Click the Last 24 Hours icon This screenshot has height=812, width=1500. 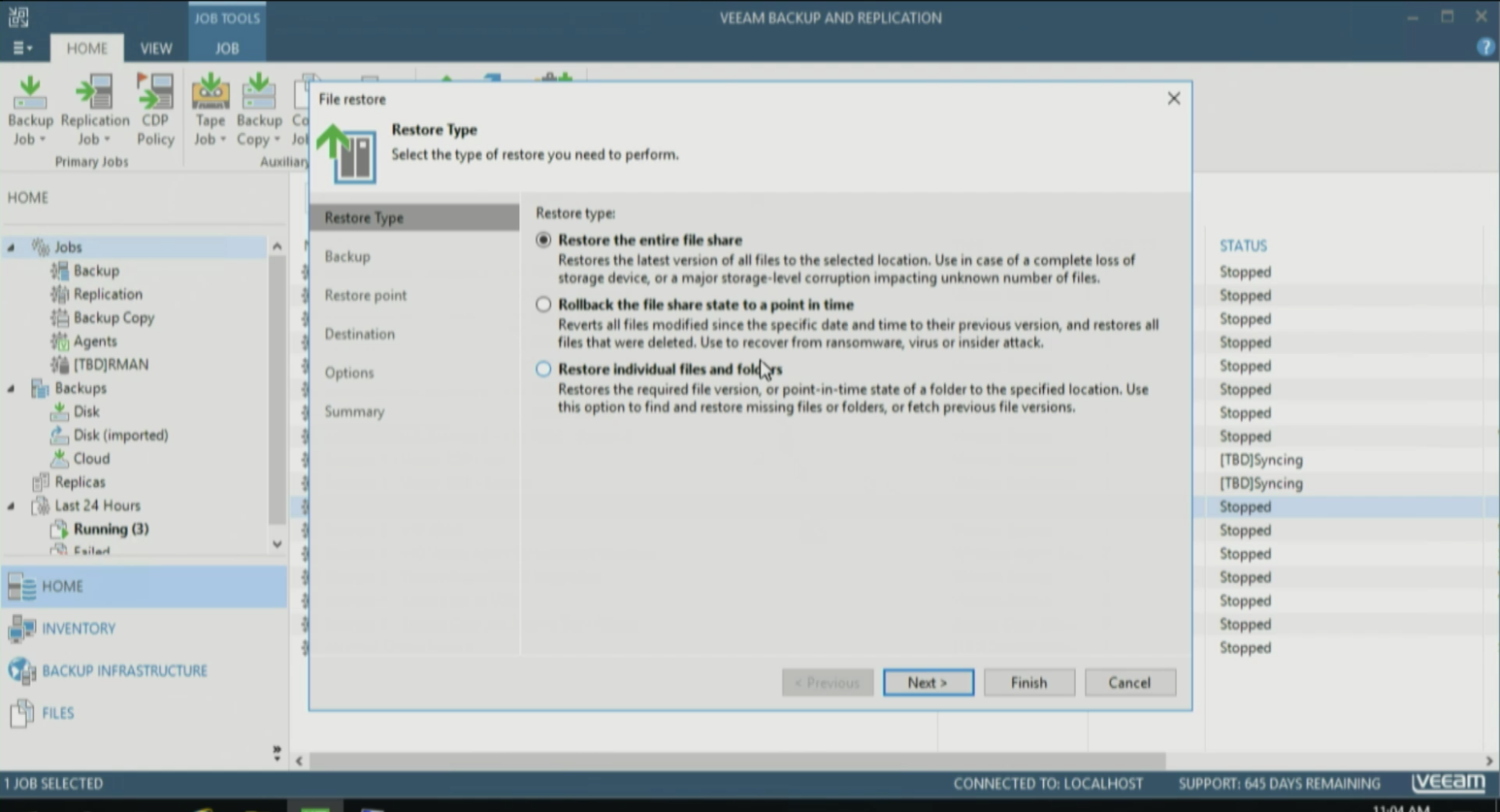coord(41,505)
